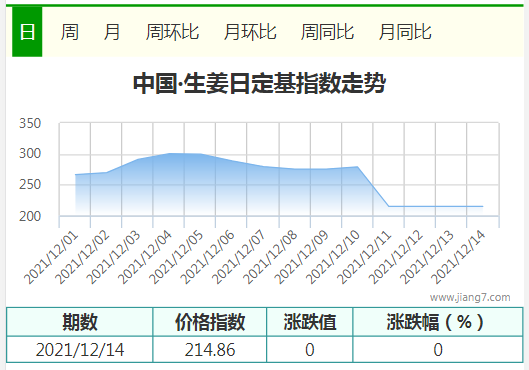Switch to the 月 monthly tab
Image resolution: width=529 pixels, height=370 pixels.
pyautogui.click(x=112, y=32)
